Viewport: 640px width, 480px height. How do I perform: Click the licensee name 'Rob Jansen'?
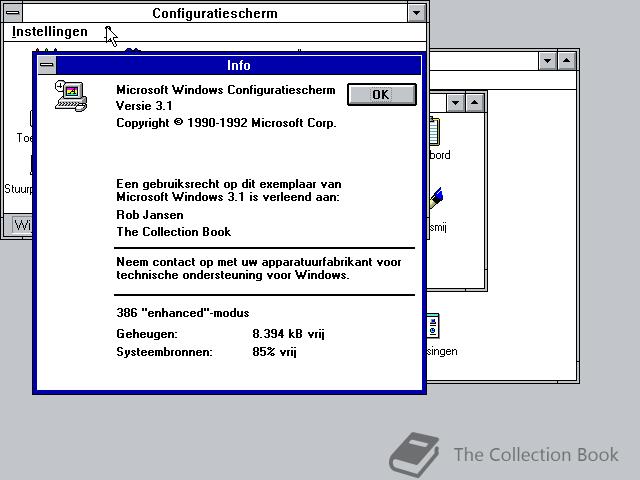pyautogui.click(x=150, y=215)
